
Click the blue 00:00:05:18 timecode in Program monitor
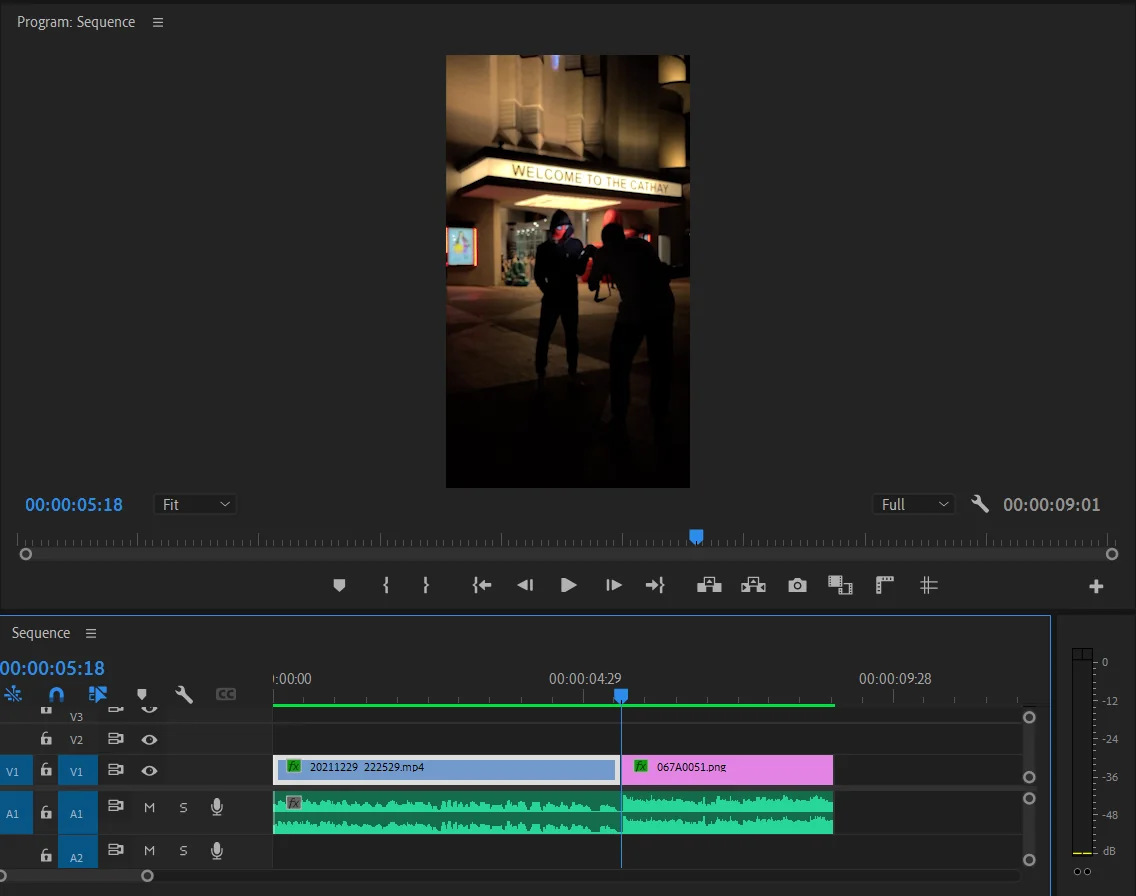pos(74,505)
